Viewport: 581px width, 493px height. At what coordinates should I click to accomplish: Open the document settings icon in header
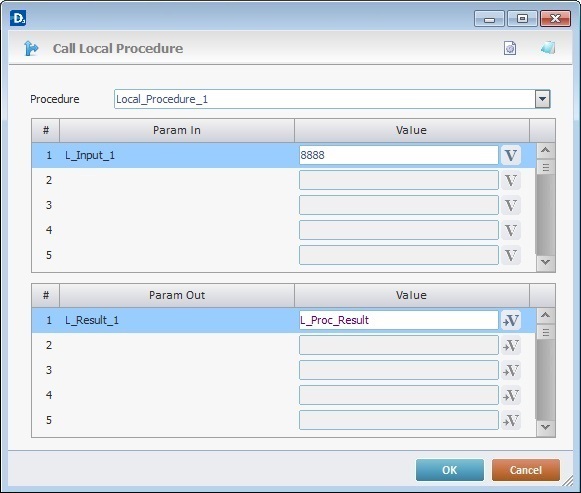[510, 48]
